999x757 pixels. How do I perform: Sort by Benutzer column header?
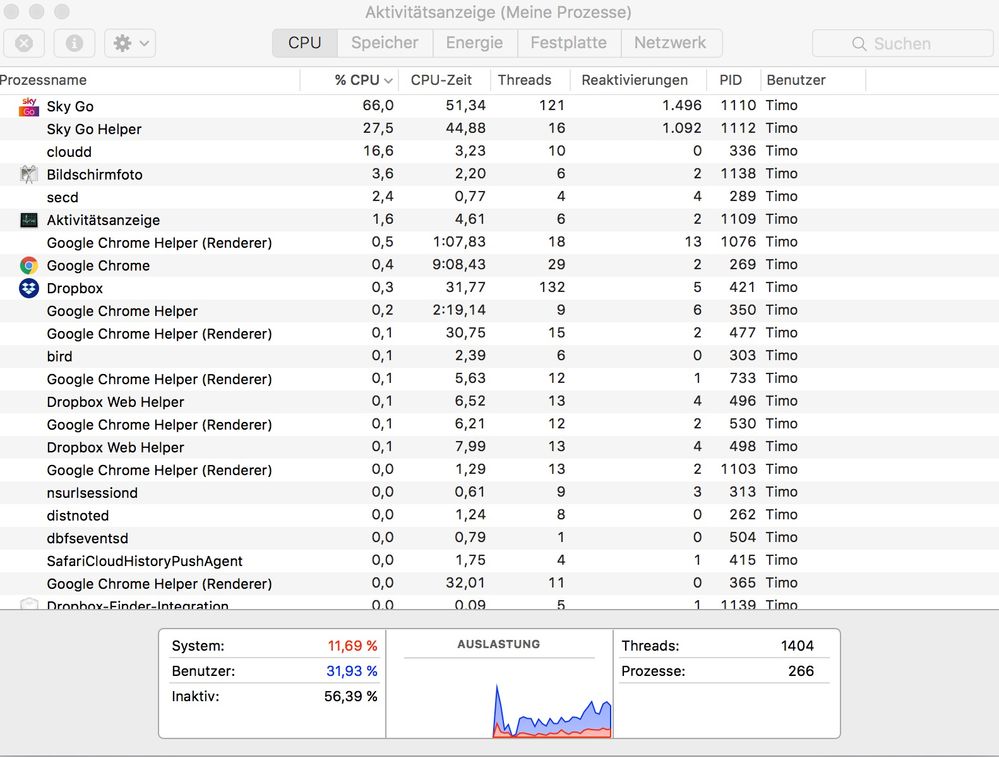pyautogui.click(x=813, y=80)
